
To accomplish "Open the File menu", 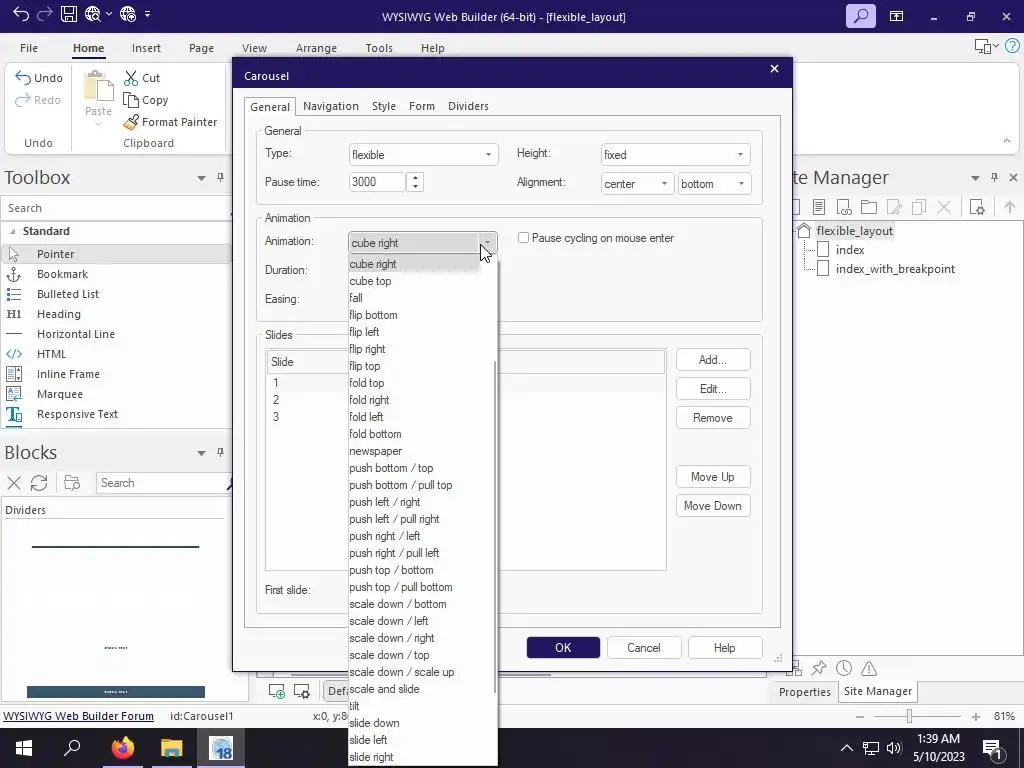I will pos(29,48).
